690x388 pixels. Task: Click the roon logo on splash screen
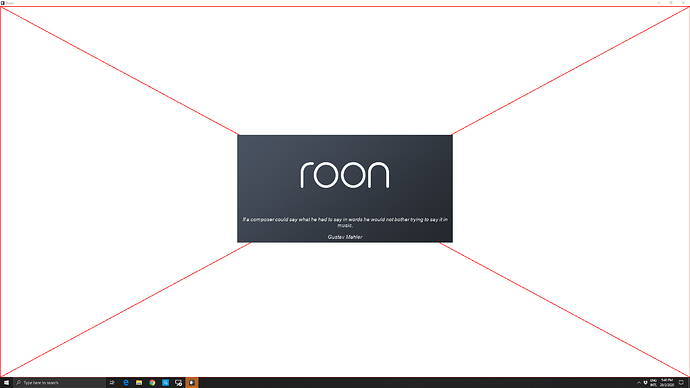[x=345, y=175]
